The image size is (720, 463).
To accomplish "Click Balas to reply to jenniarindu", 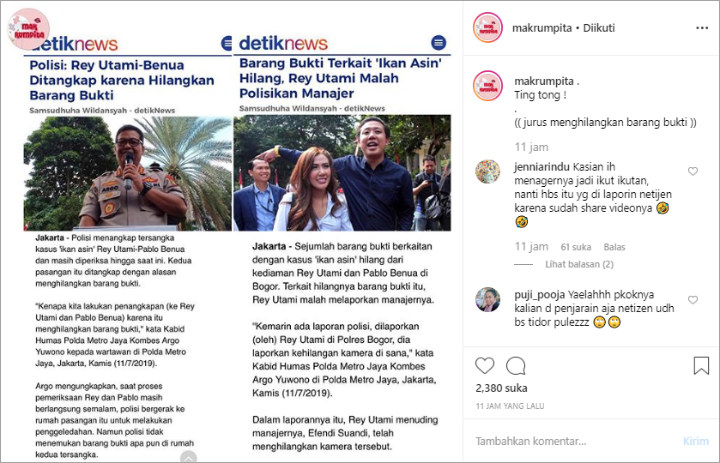I will (614, 247).
